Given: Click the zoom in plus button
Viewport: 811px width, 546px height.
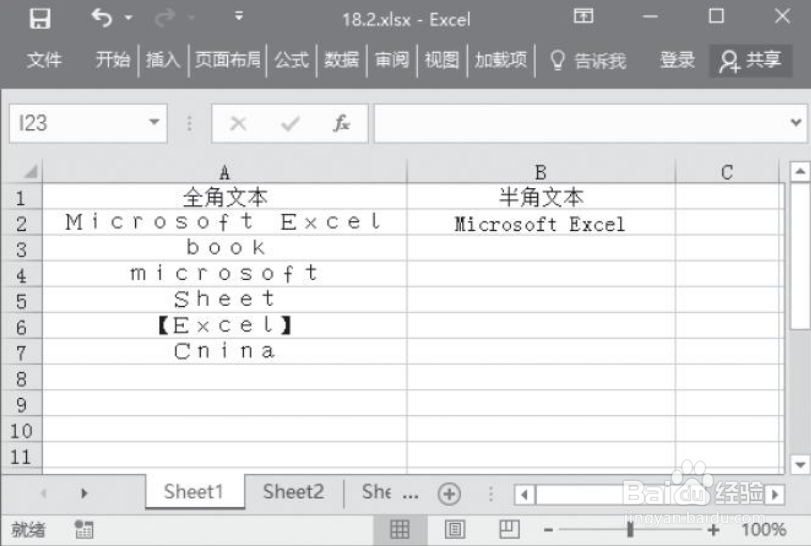Looking at the screenshot, I should 714,529.
